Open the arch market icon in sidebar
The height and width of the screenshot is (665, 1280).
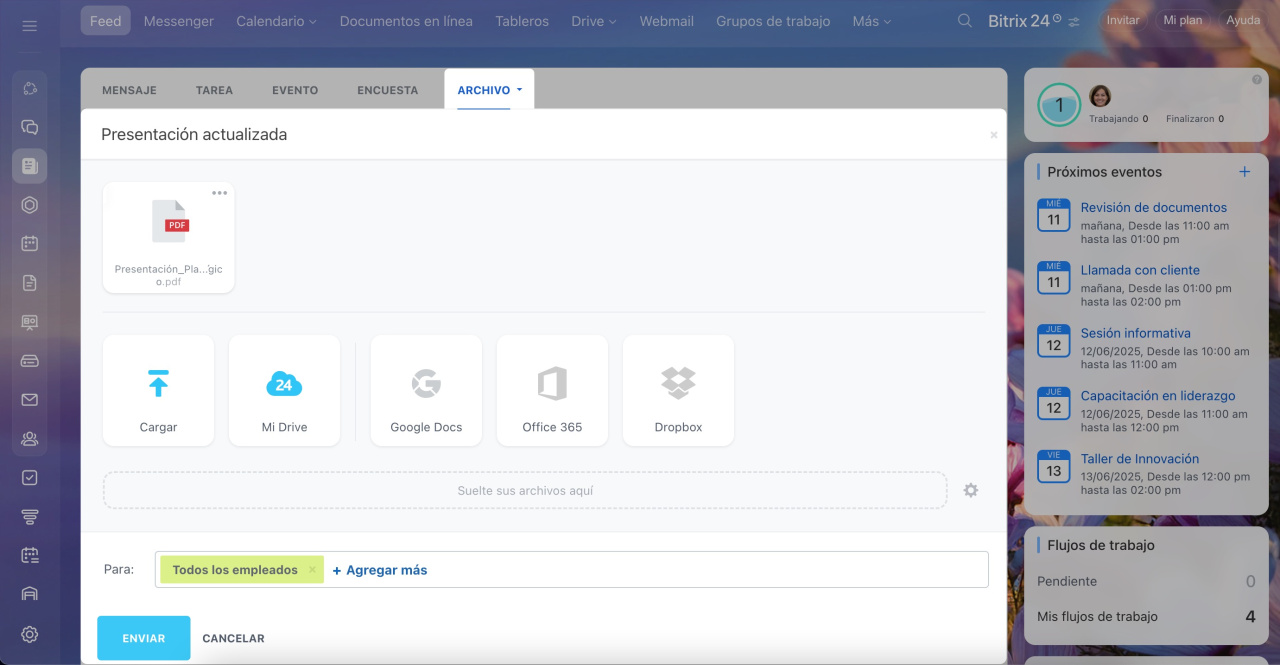29,594
